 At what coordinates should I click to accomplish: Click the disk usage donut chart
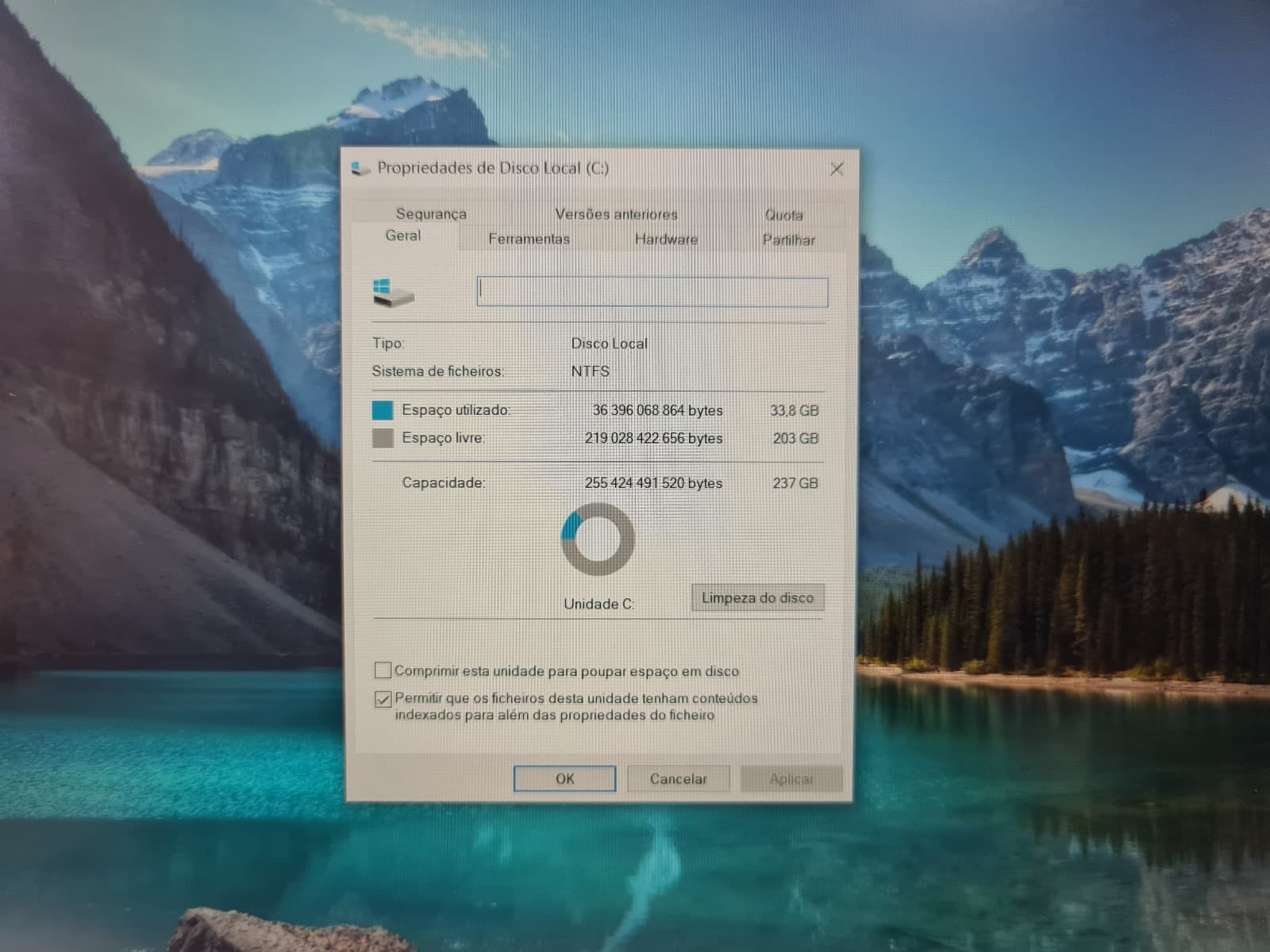[598, 539]
